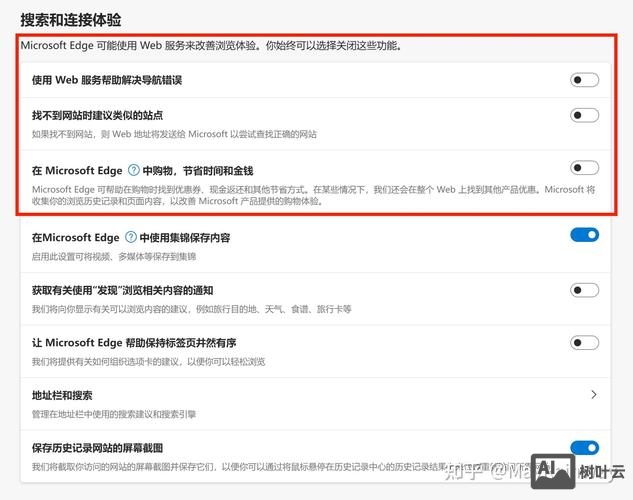Click the '搜索和连接体验' section heading
The image size is (633, 500).
pyautogui.click(x=71, y=20)
